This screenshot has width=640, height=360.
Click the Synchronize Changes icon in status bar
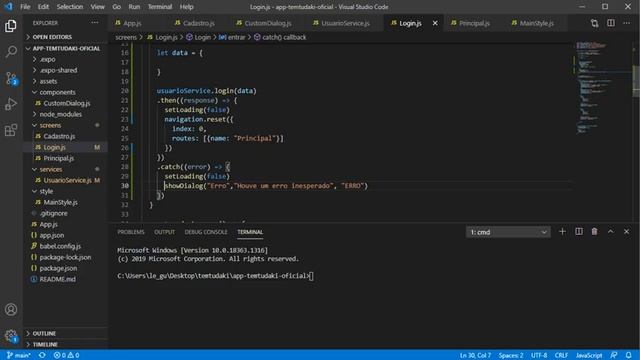[42, 355]
